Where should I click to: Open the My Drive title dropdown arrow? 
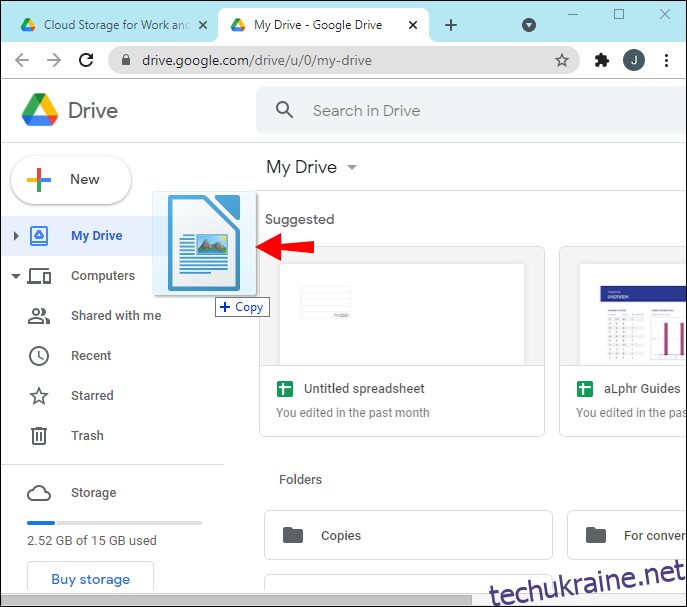352,167
